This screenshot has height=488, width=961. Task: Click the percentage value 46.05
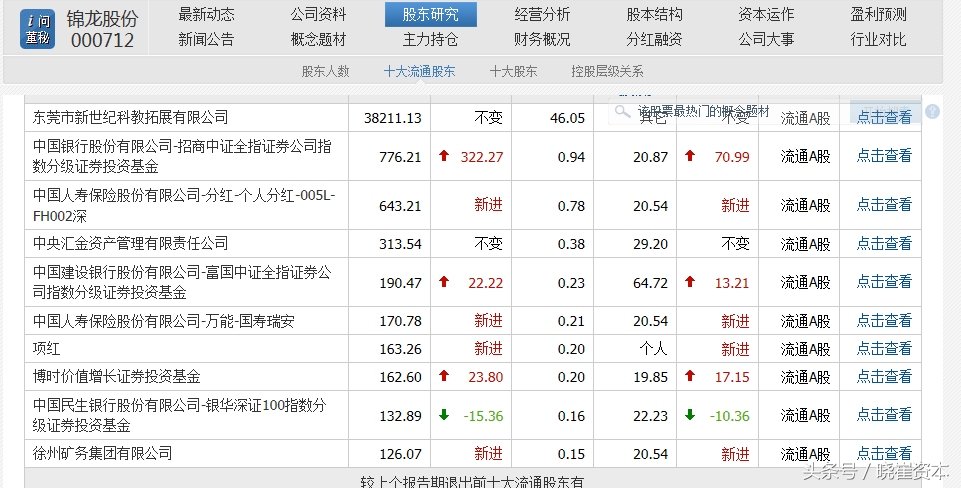pos(568,118)
